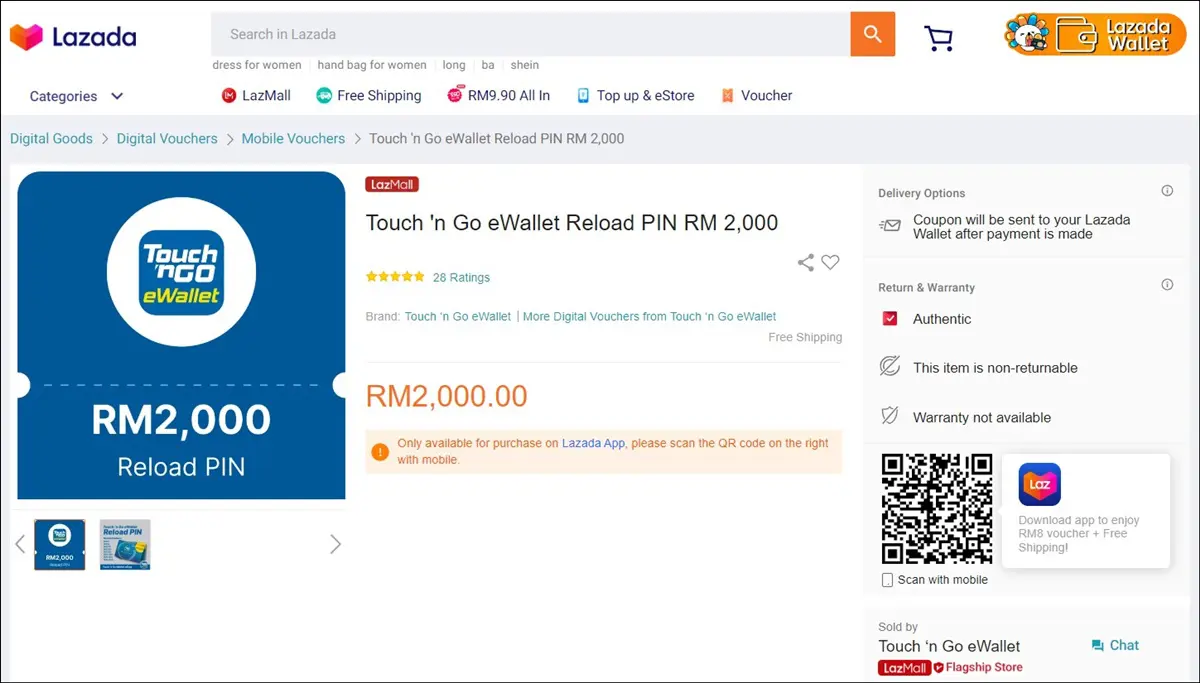Share this product via share icon
The image size is (1200, 683).
point(805,263)
